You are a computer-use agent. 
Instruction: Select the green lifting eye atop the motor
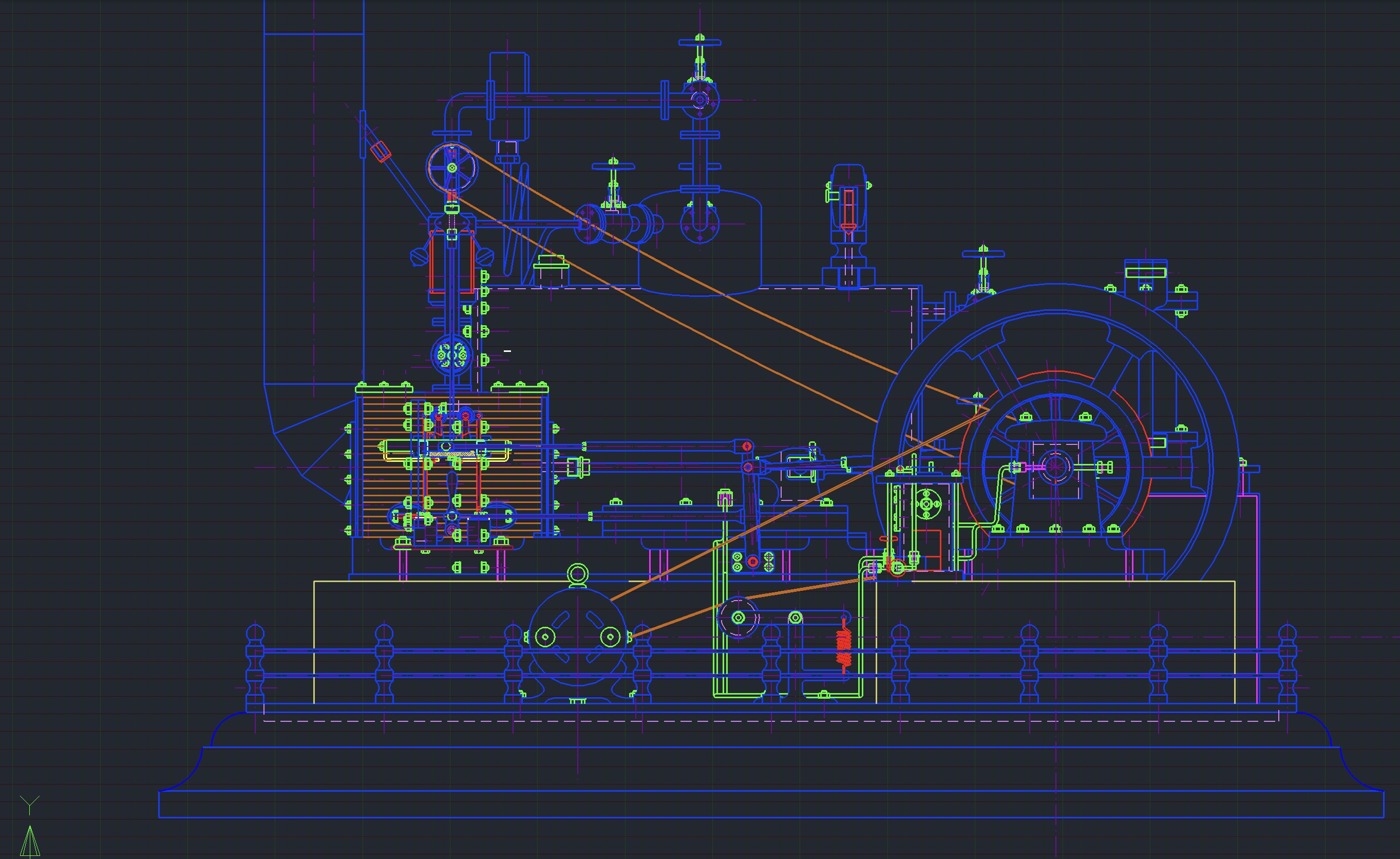577,574
